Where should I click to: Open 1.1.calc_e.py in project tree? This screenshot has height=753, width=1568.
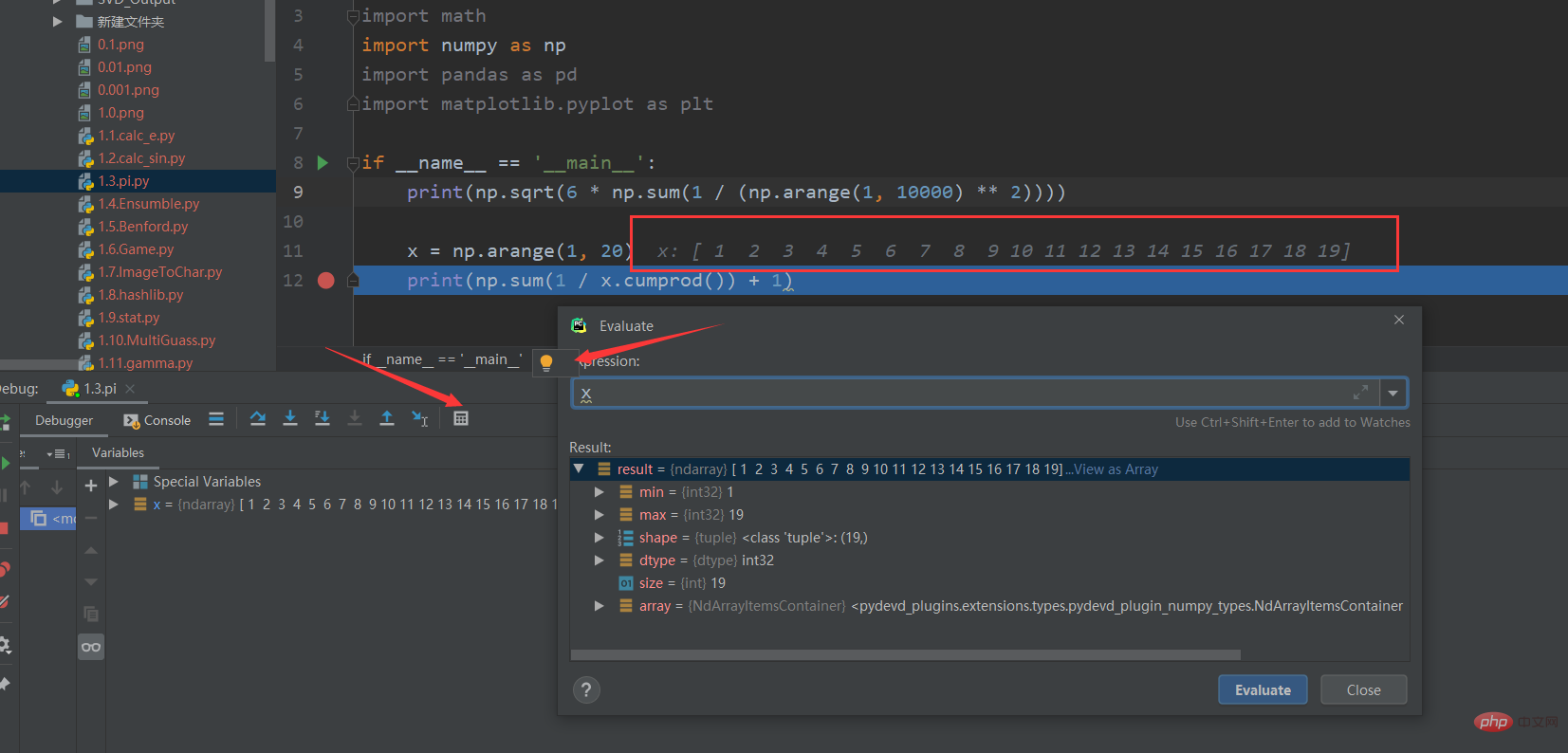pyautogui.click(x=136, y=136)
